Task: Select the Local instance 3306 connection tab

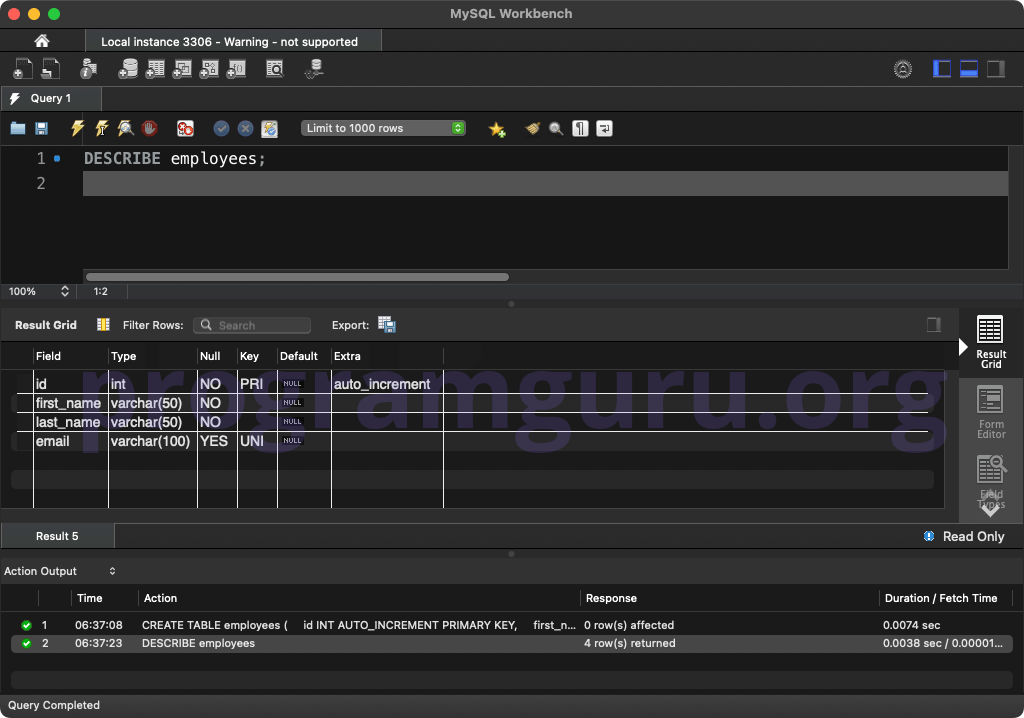Action: coord(233,41)
